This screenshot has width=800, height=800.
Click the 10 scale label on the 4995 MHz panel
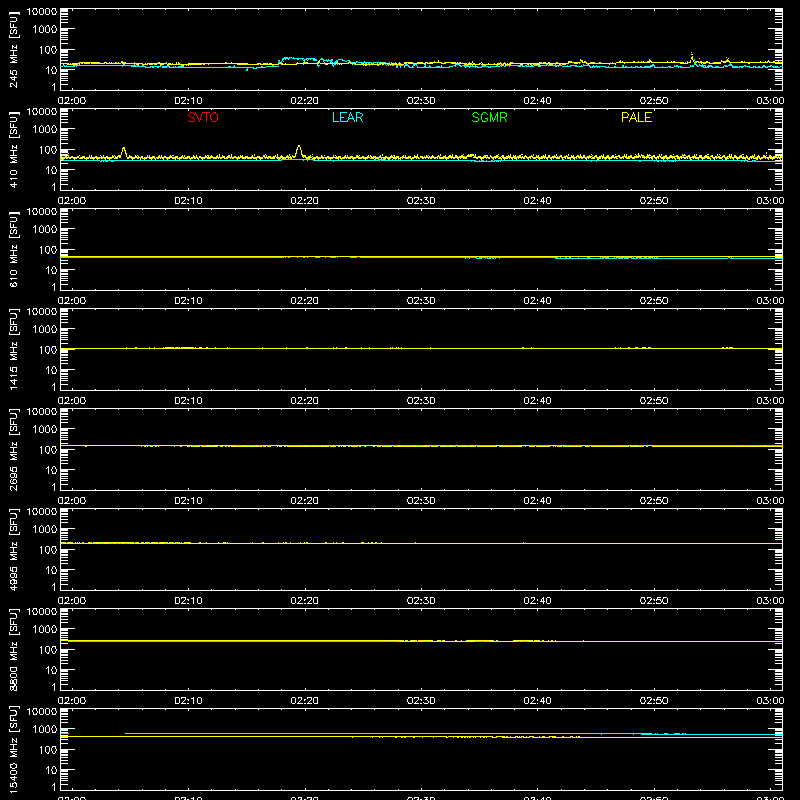point(51,570)
